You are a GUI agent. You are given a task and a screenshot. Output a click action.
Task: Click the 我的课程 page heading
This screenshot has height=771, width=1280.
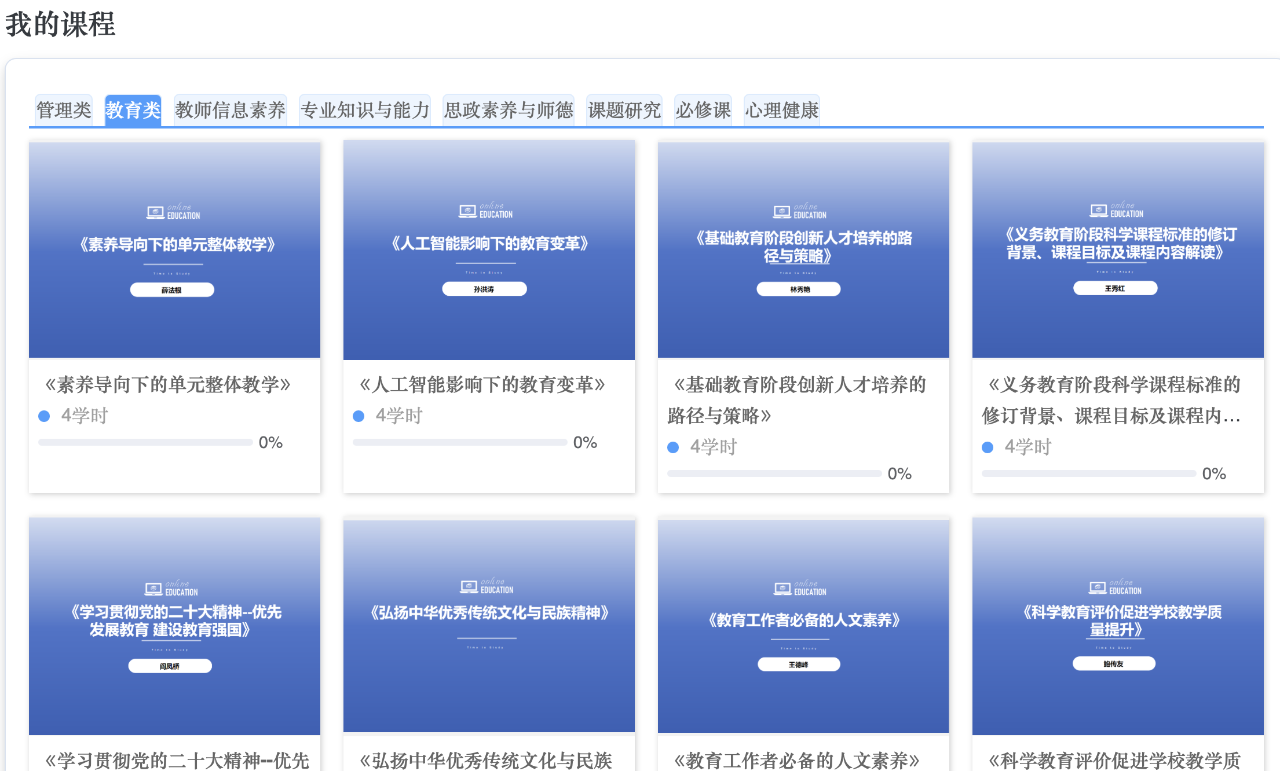pyautogui.click(x=60, y=24)
